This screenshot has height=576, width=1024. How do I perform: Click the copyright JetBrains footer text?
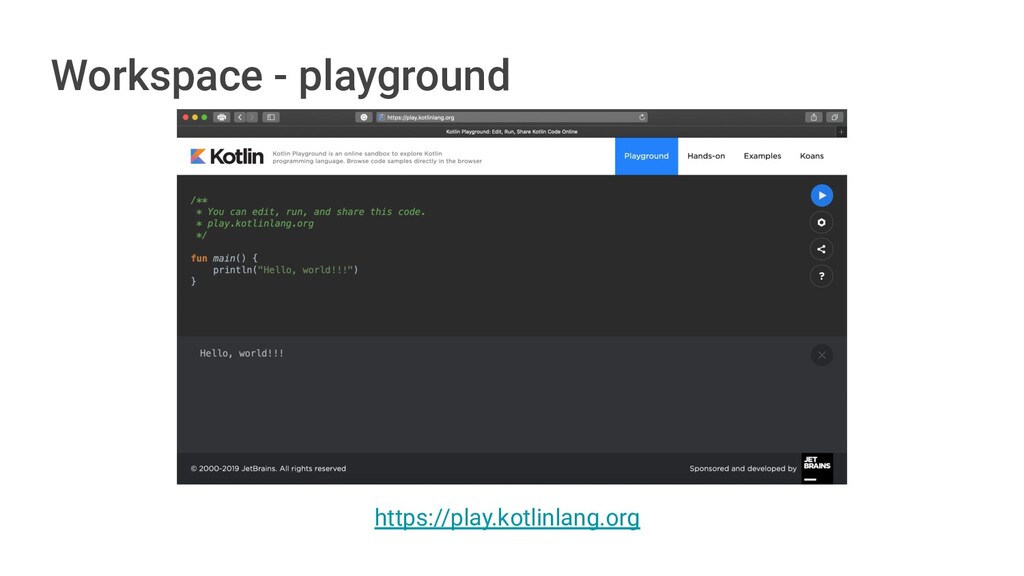(x=268, y=468)
